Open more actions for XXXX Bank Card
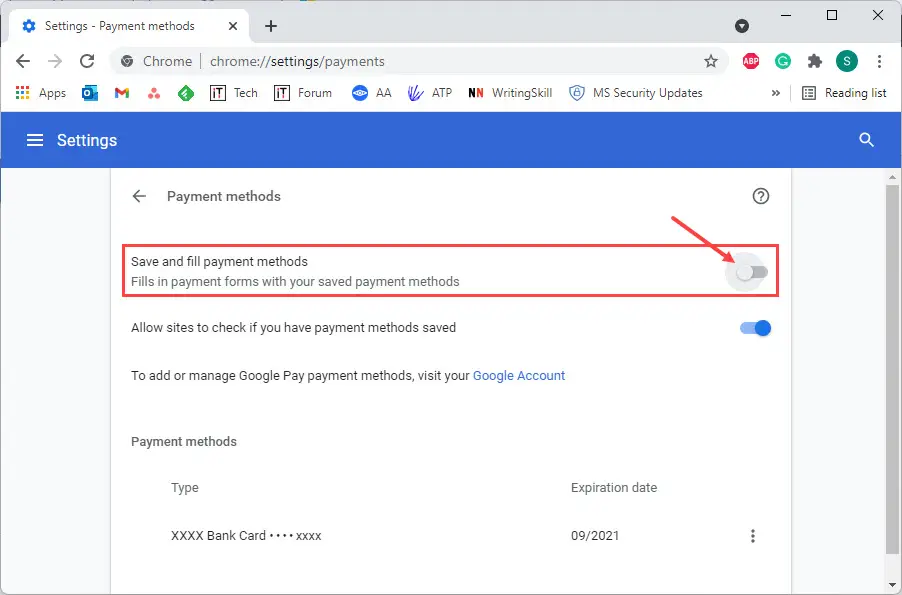This screenshot has height=595, width=902. [x=752, y=536]
